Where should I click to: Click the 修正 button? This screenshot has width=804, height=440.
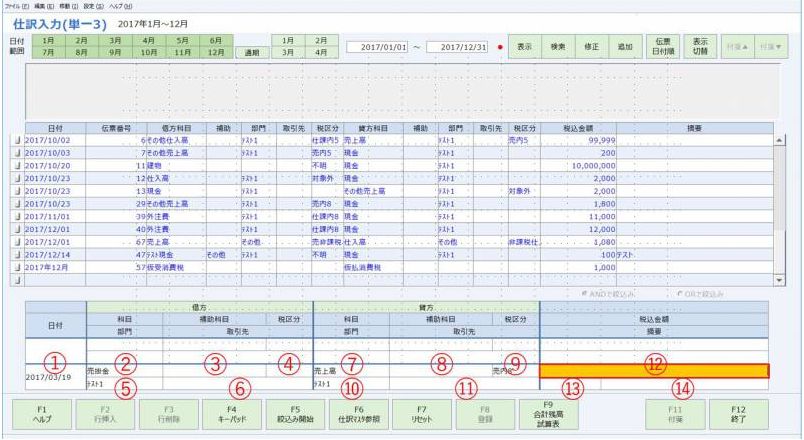[x=591, y=47]
